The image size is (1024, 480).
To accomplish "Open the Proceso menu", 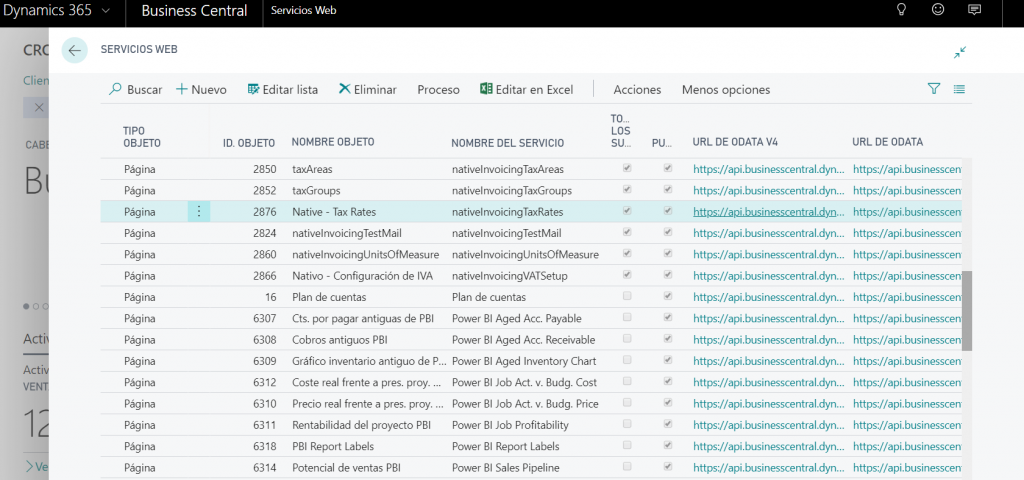I will click(438, 89).
